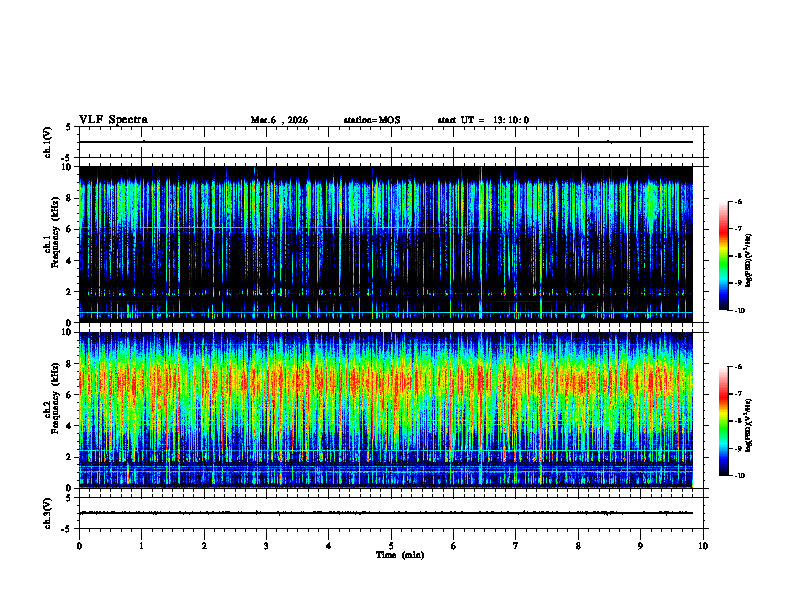
Task: Click the ch.2 spectrogram panel
Action: [x=386, y=410]
